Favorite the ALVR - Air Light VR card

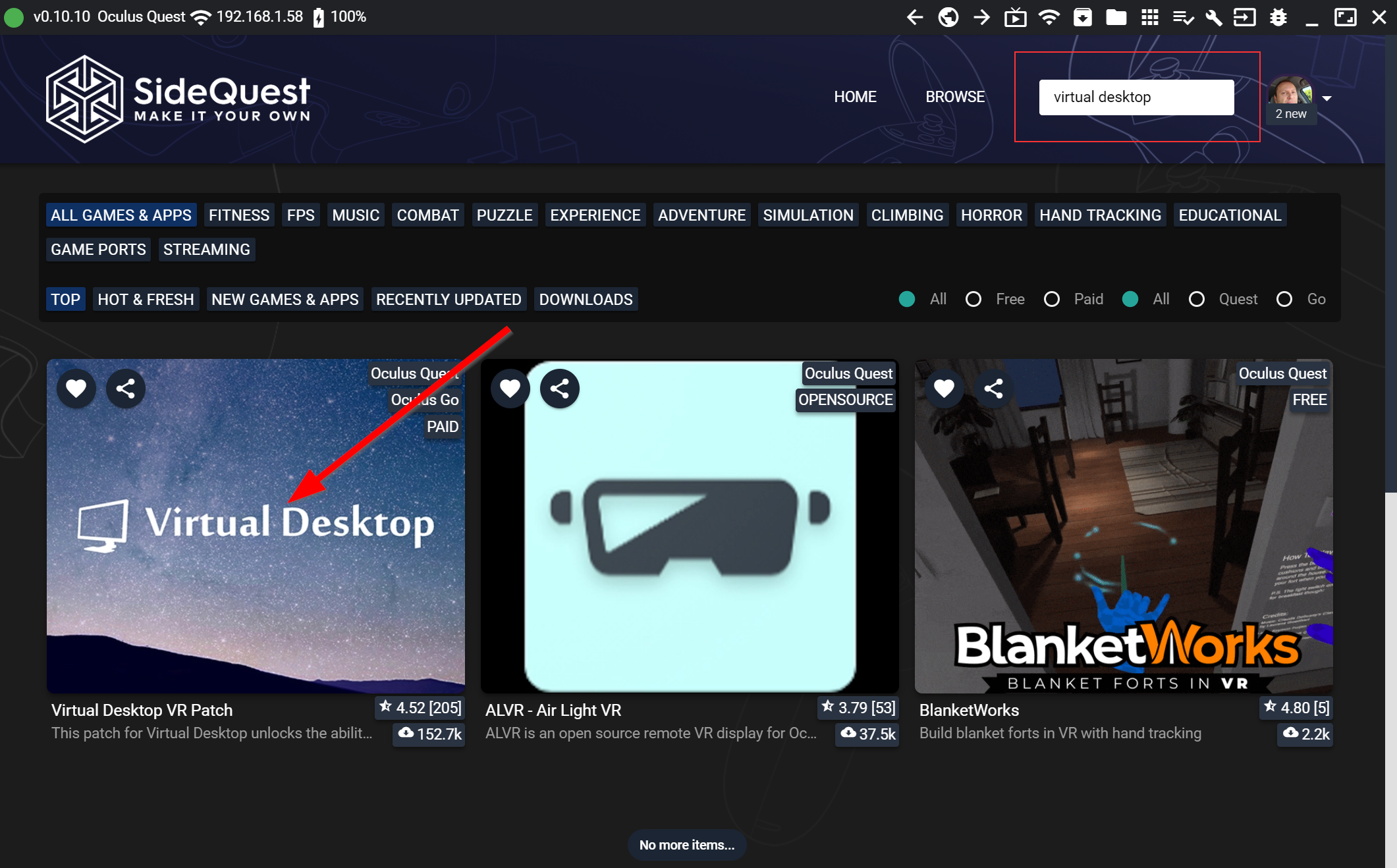pyautogui.click(x=510, y=389)
